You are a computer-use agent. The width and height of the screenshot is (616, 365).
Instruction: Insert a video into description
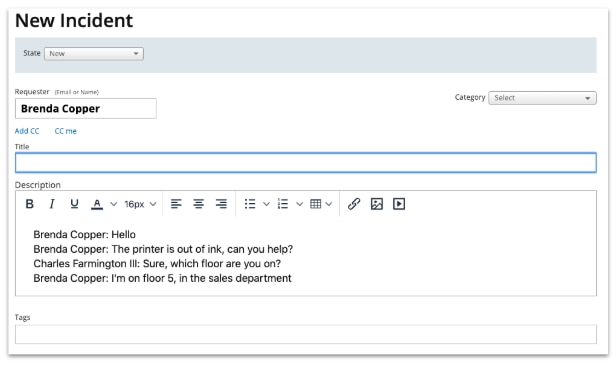click(399, 204)
